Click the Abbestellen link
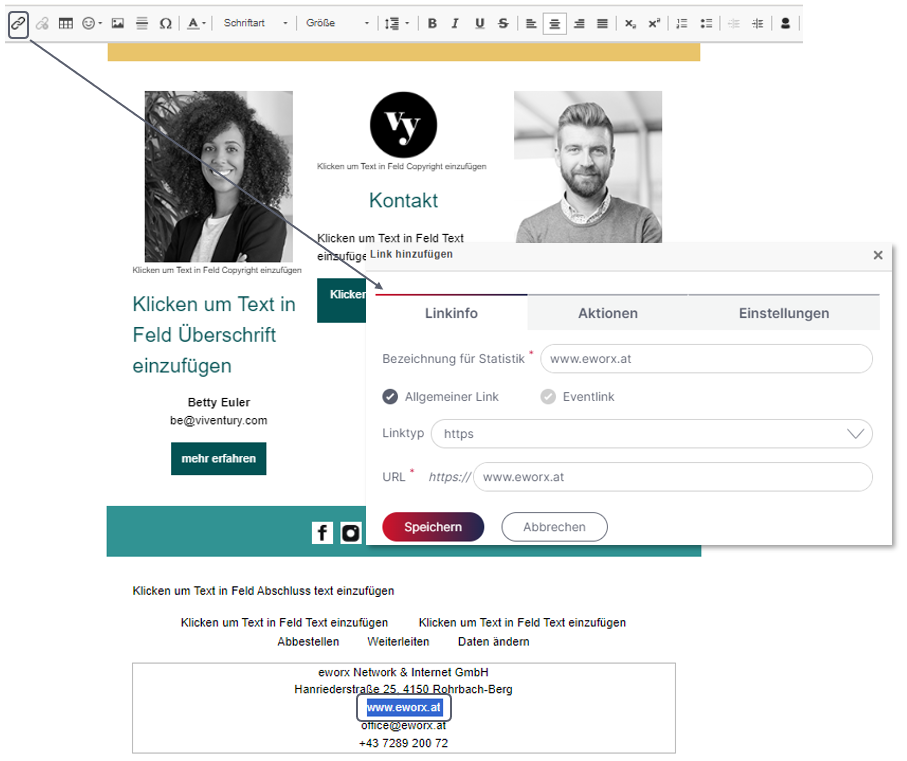The height and width of the screenshot is (761, 907). [308, 641]
